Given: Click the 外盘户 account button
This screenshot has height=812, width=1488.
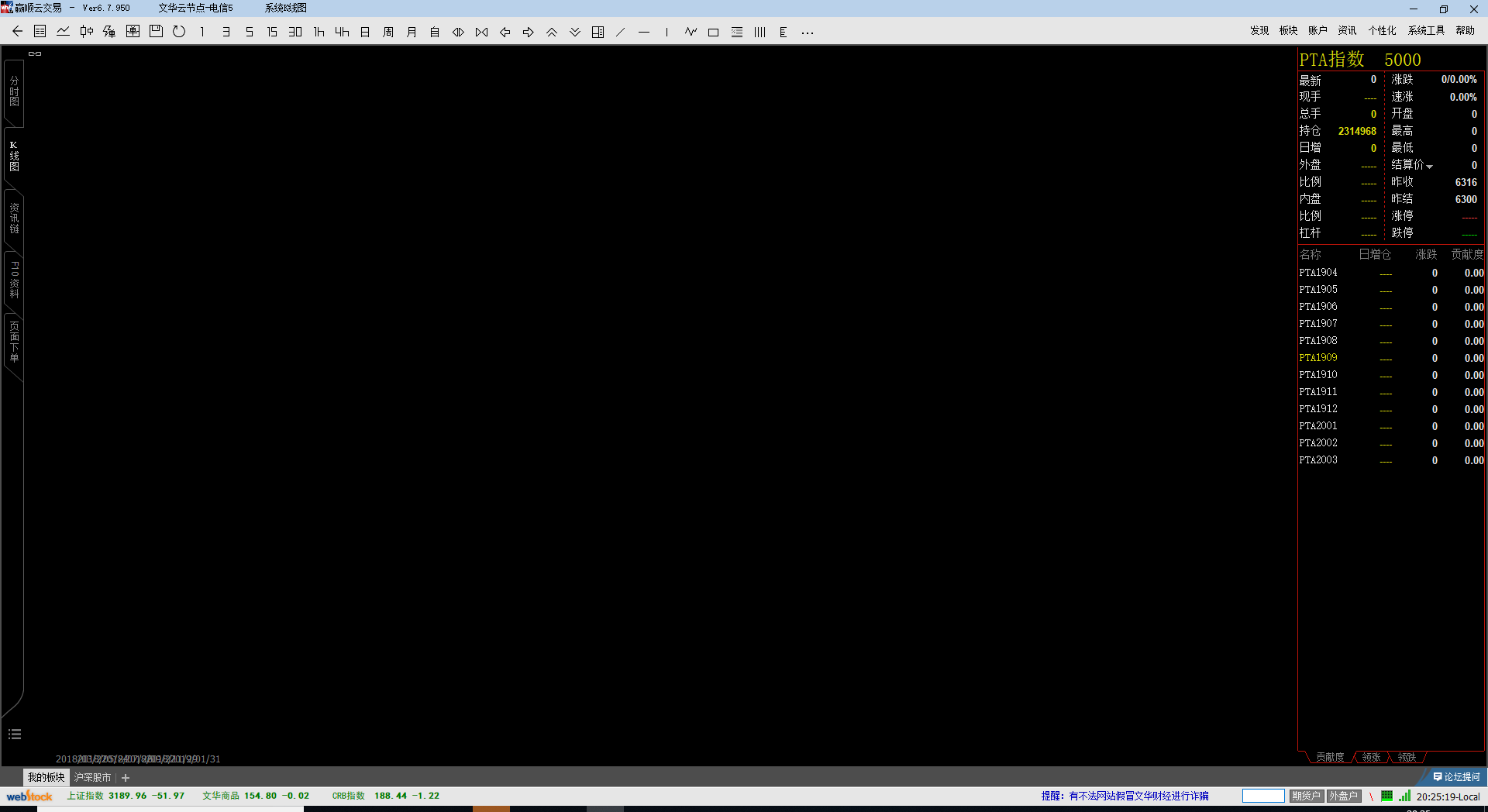Looking at the screenshot, I should pyautogui.click(x=1344, y=796).
